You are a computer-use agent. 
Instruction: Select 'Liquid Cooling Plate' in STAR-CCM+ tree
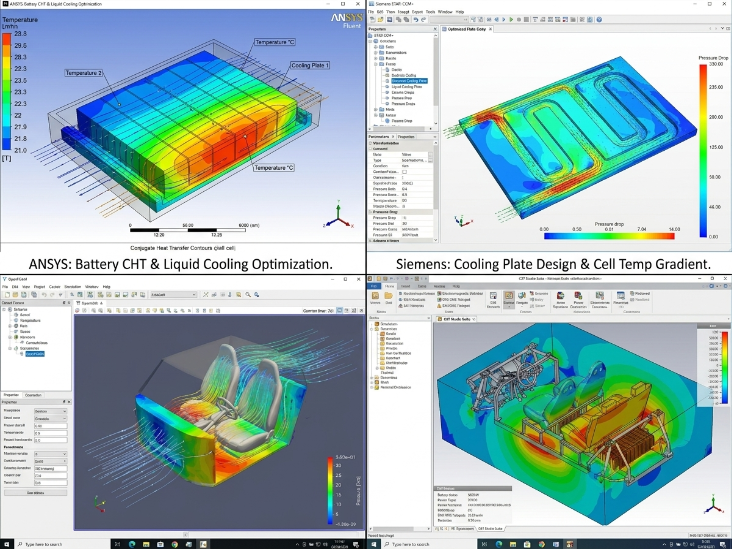pos(407,87)
